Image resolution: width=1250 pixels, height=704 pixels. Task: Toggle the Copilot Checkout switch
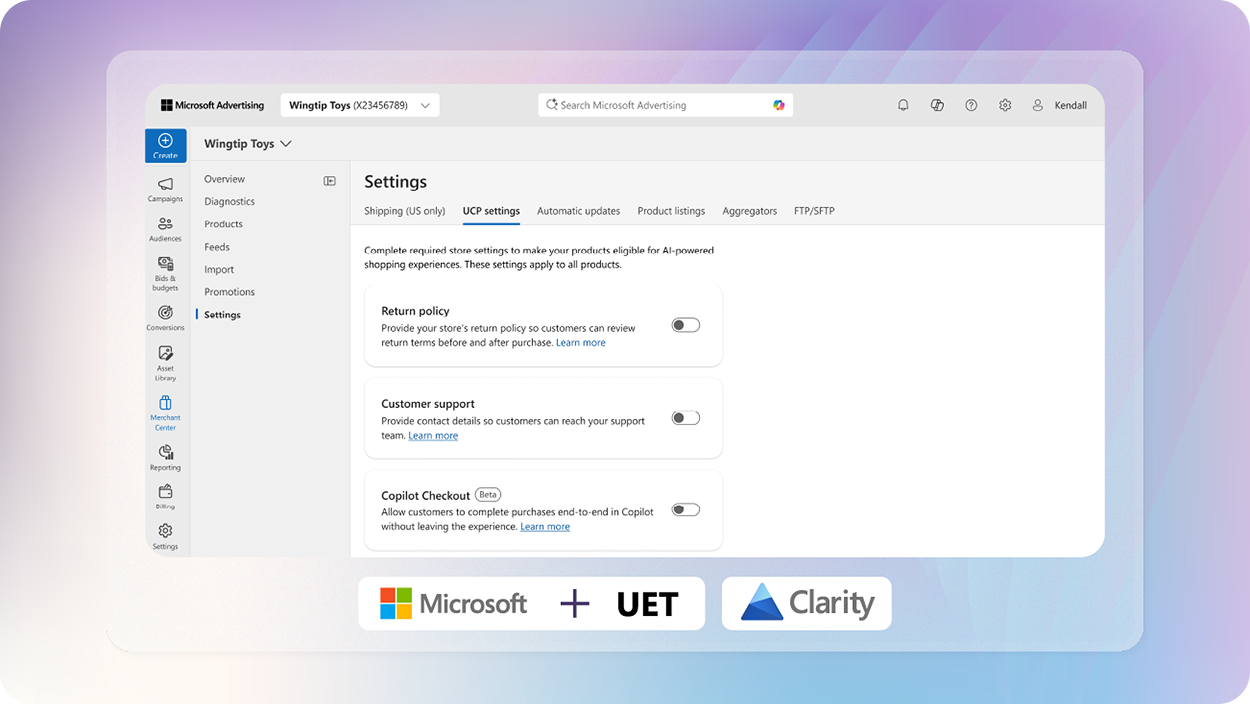tap(686, 510)
